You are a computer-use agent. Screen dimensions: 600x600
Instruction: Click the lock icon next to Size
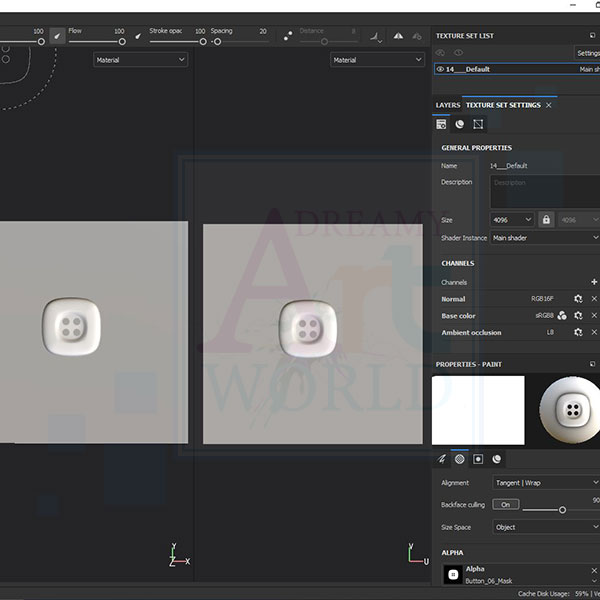point(546,219)
